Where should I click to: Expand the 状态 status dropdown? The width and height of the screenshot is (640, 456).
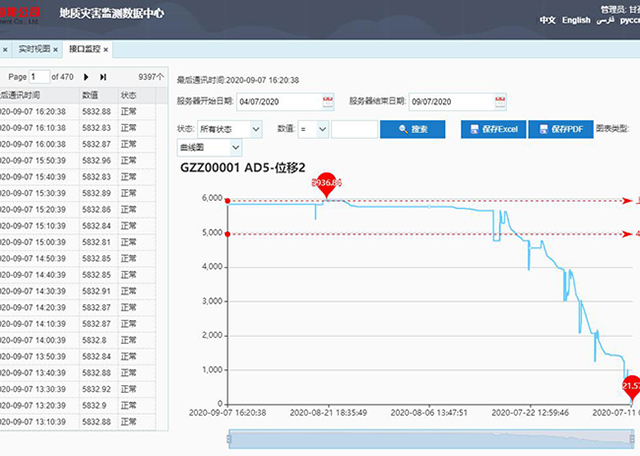[x=229, y=129]
